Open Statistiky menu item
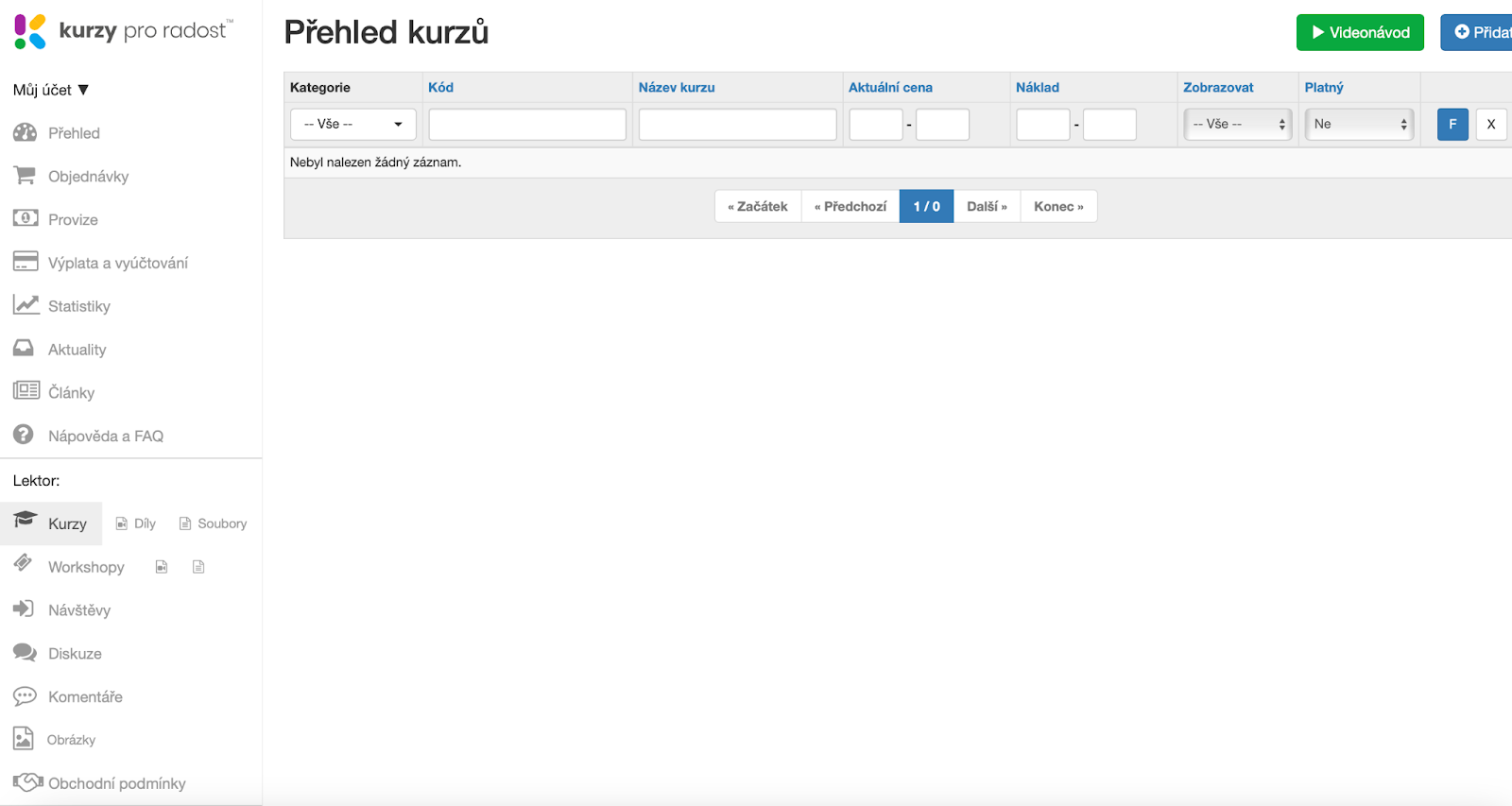Viewport: 1512px width, 806px height. [x=79, y=306]
